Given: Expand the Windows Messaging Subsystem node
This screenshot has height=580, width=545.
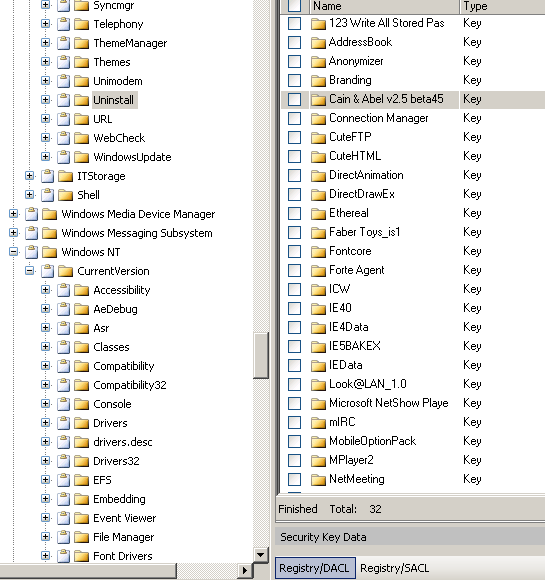Looking at the screenshot, I should tap(14, 233).
